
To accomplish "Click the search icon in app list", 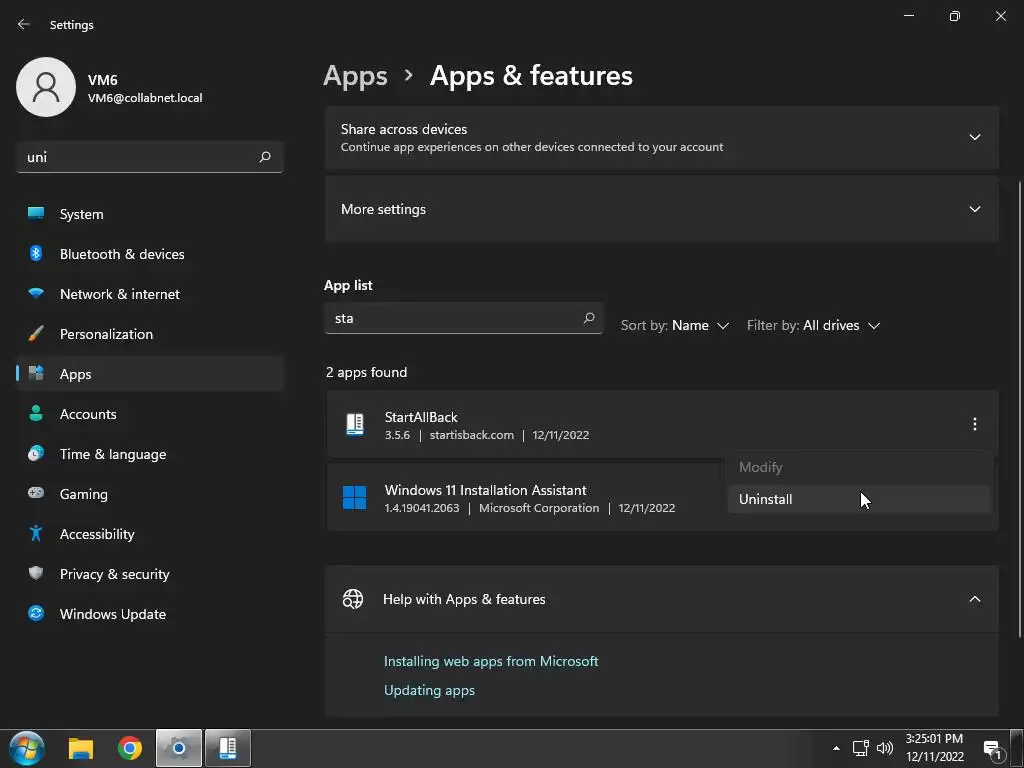I will [x=589, y=318].
